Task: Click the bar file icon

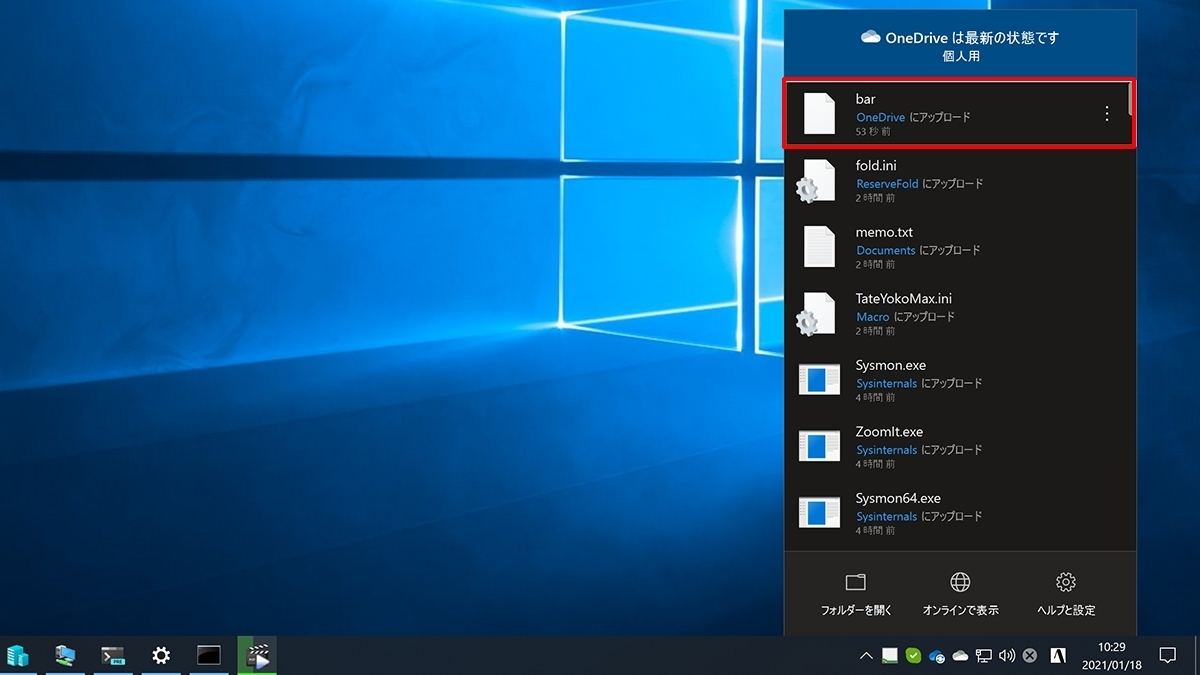Action: 819,114
